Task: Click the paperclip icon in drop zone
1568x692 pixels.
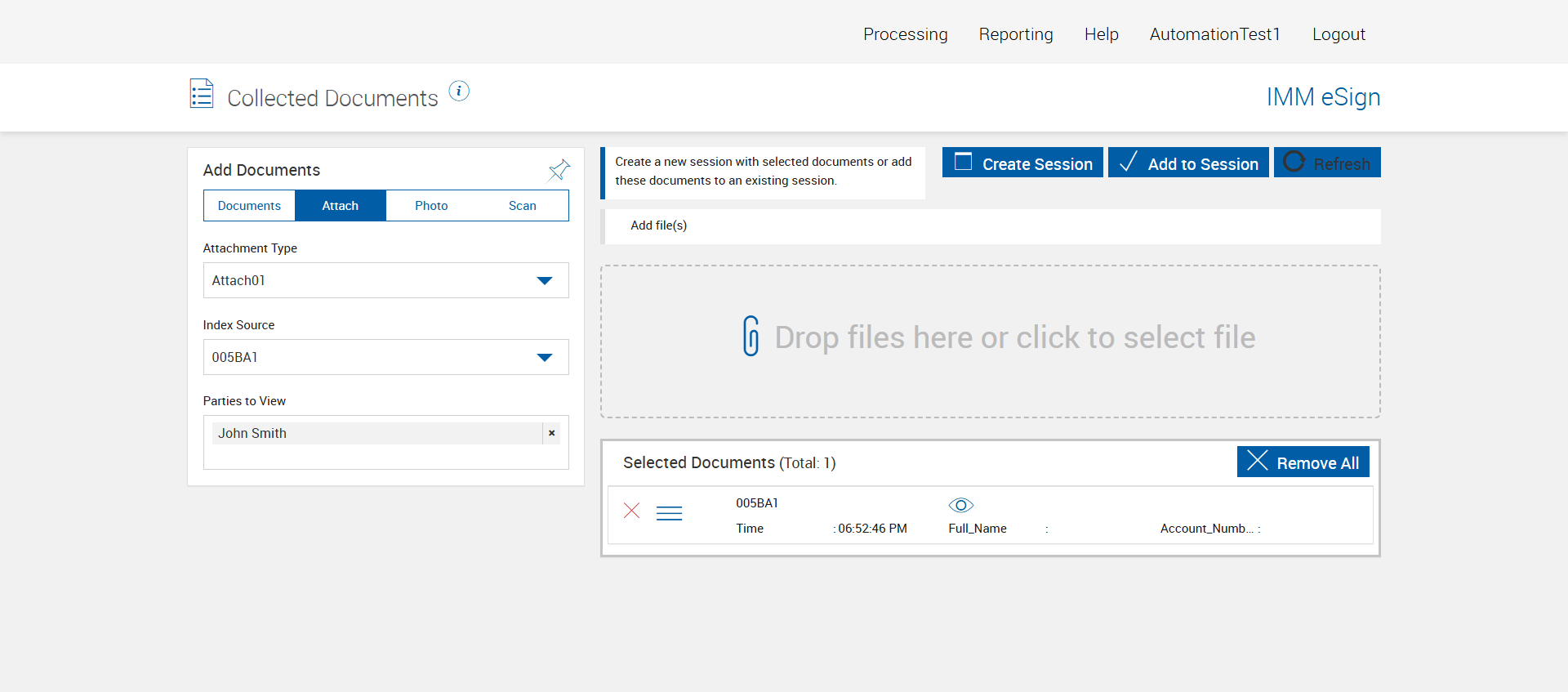Action: 751,337
